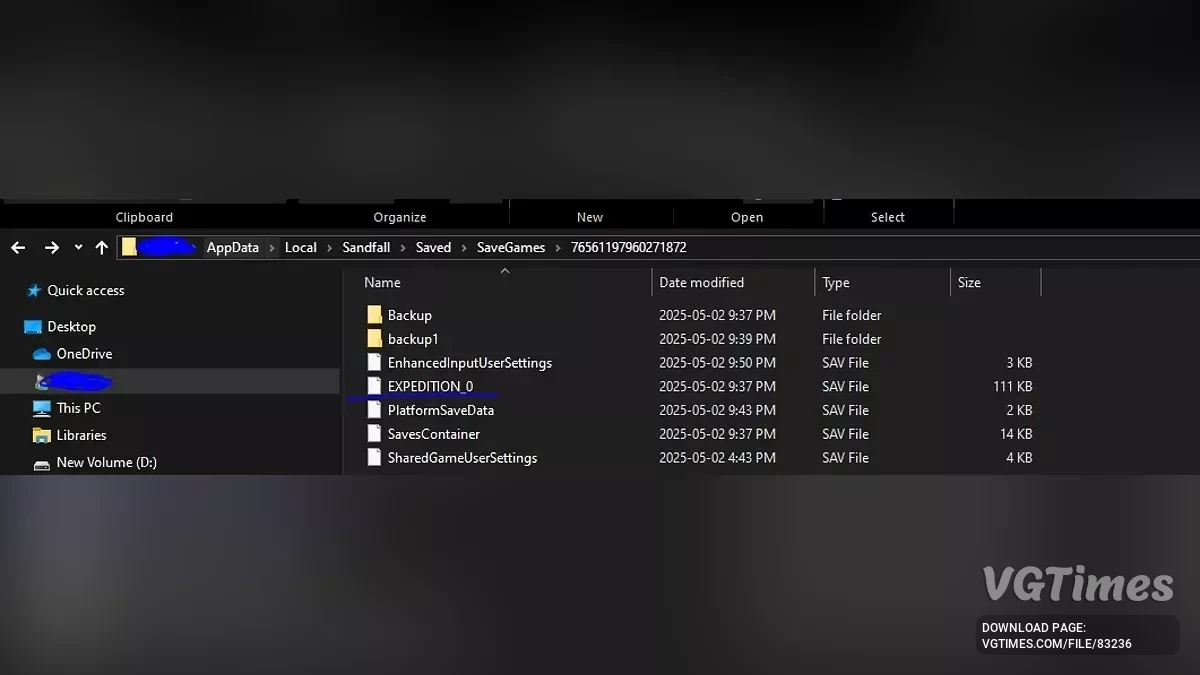Viewport: 1200px width, 675px height.
Task: Select Desktop in the navigation pane
Action: (71, 327)
